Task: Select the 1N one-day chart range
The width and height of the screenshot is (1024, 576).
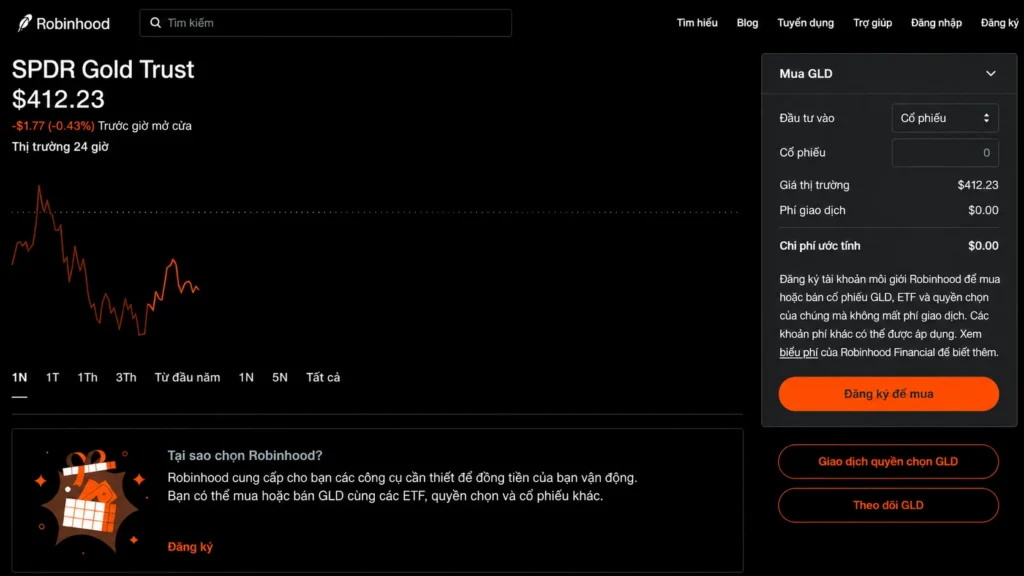Action: [x=20, y=377]
